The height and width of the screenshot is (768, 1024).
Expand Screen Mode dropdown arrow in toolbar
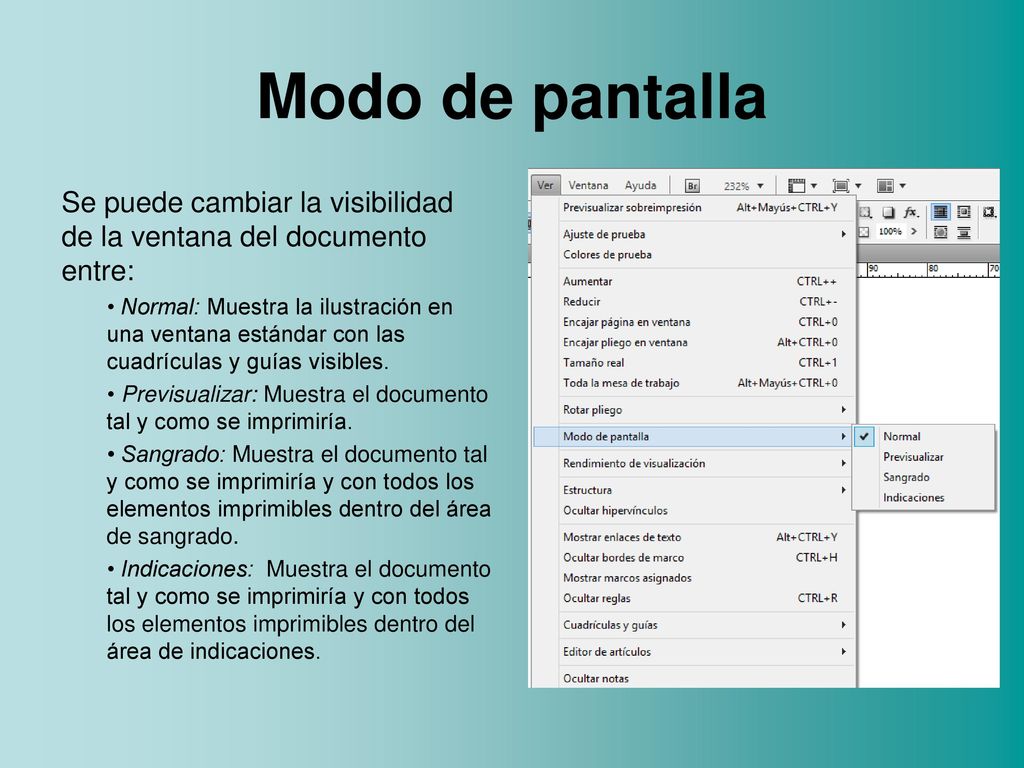coord(858,186)
